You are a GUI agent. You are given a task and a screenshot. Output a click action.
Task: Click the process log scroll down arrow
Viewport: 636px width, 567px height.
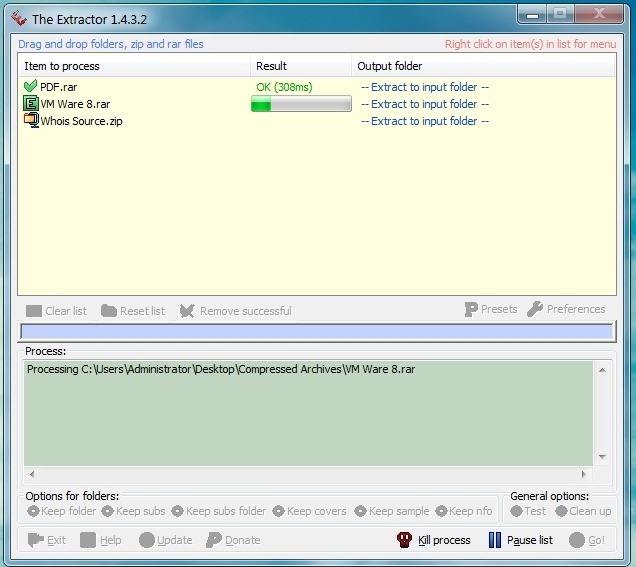click(602, 457)
